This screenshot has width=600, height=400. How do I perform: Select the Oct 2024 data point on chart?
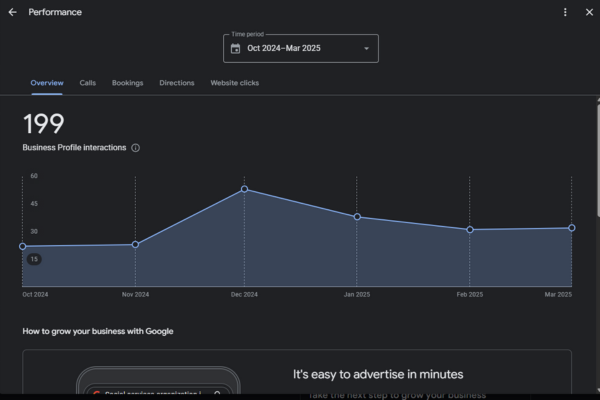[x=23, y=247]
